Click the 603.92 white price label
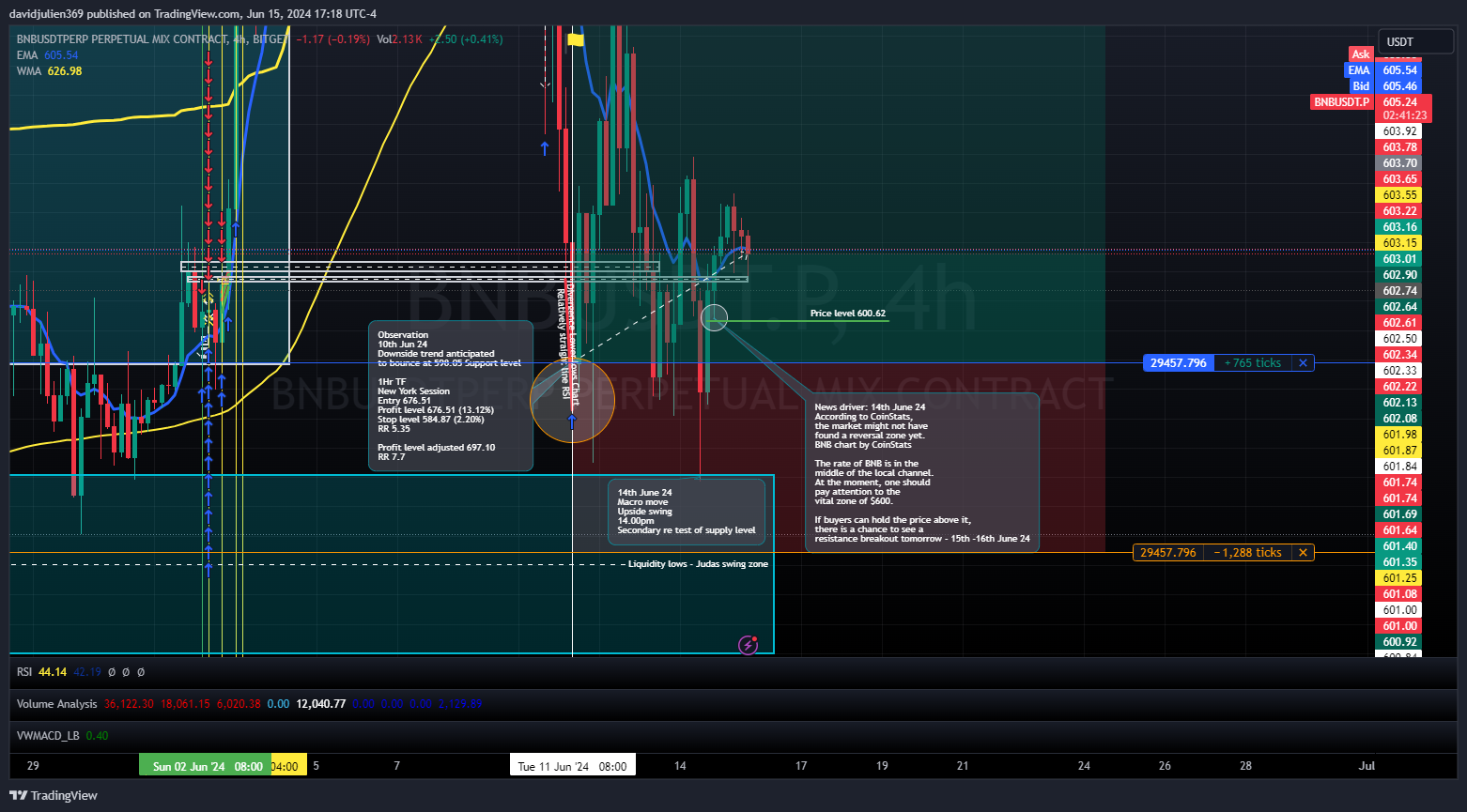Viewport: 1467px width, 812px height. pos(1399,131)
